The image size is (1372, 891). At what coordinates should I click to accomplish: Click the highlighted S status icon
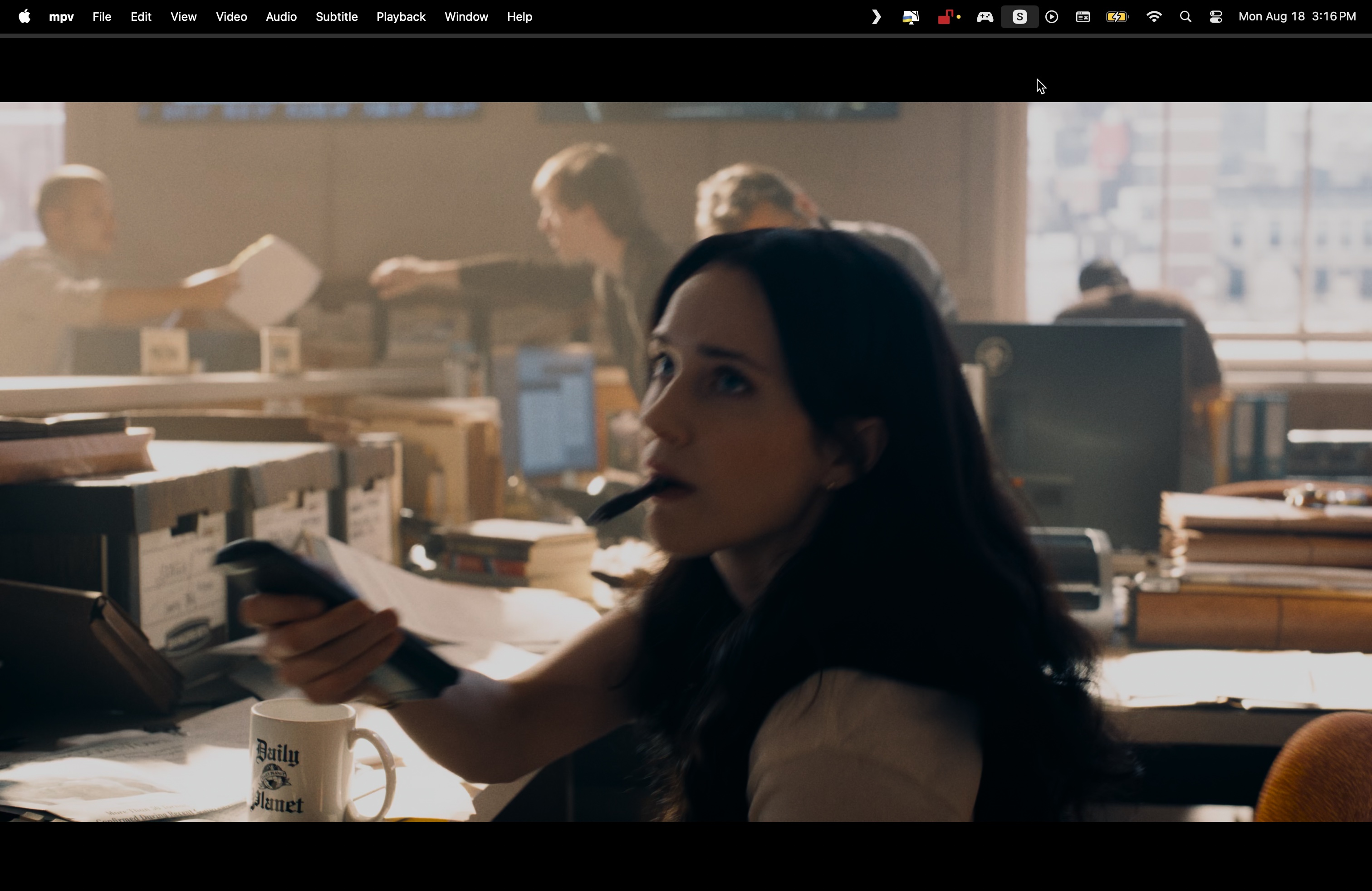pos(1019,17)
